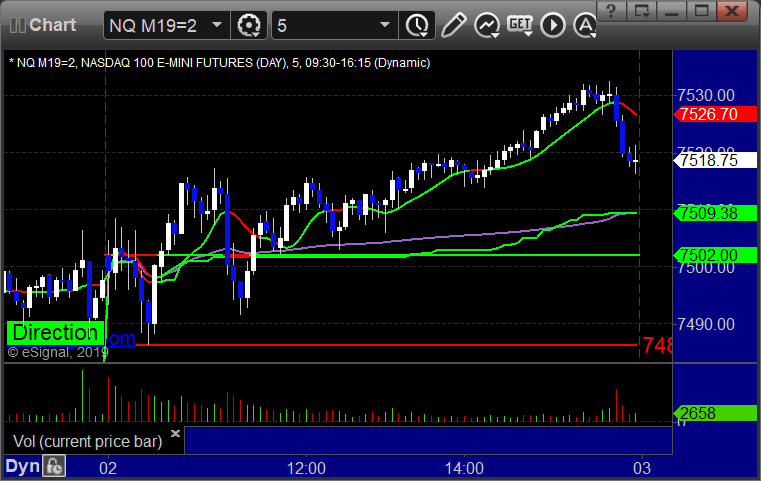This screenshot has height=481, width=761.
Task: Click the 03 date axis label
Action: tap(642, 468)
